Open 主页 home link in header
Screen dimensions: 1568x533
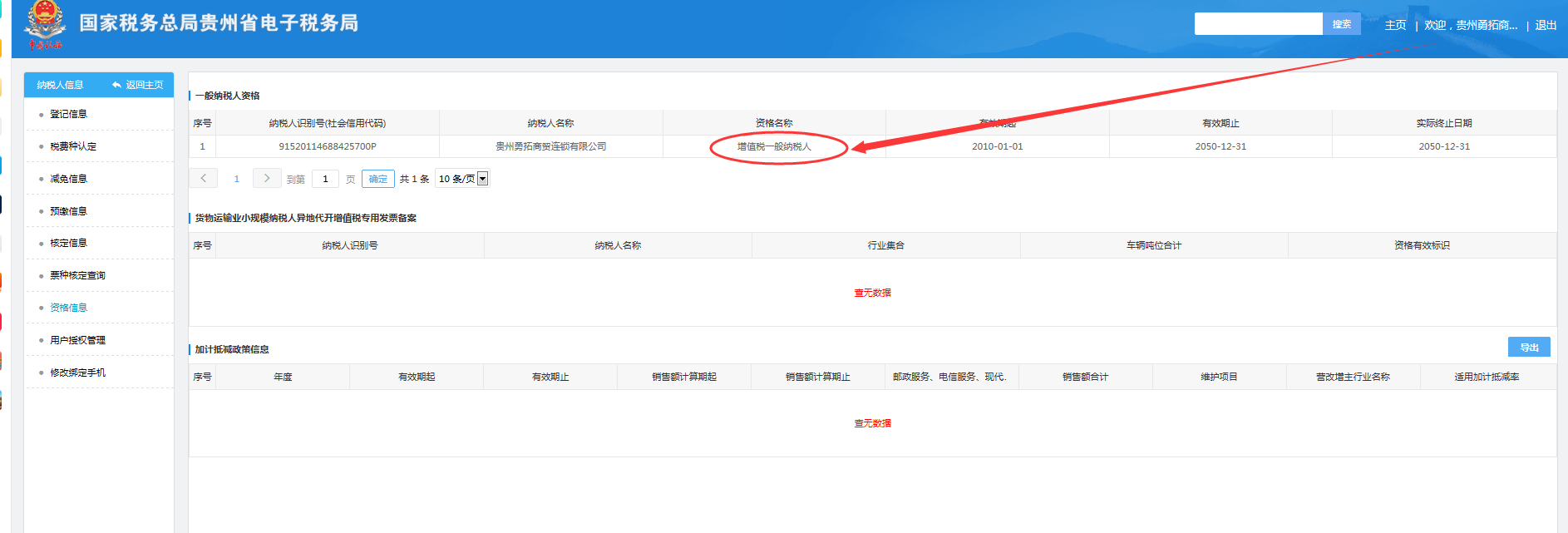tap(1395, 25)
